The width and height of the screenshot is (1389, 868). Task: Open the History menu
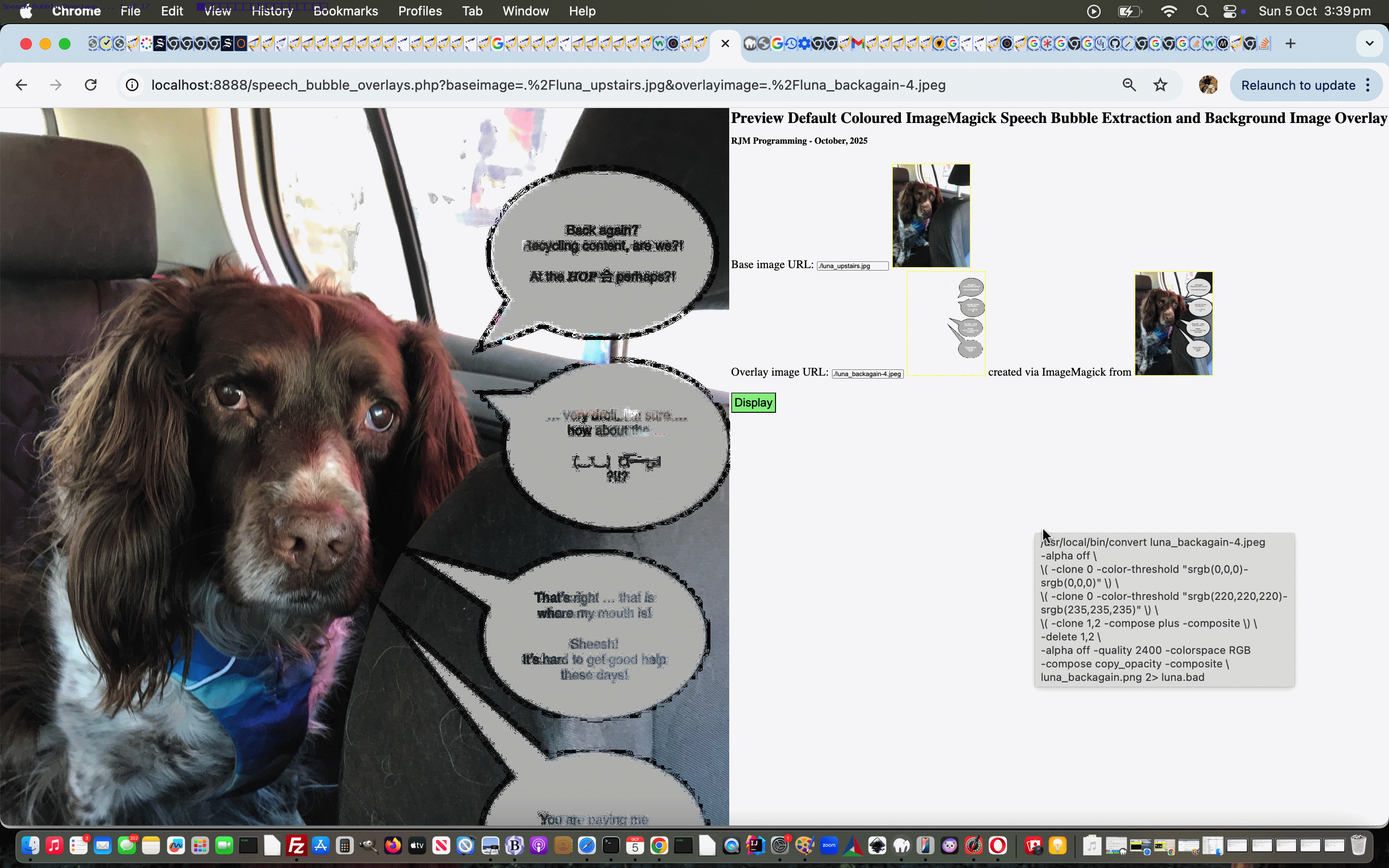(272, 12)
